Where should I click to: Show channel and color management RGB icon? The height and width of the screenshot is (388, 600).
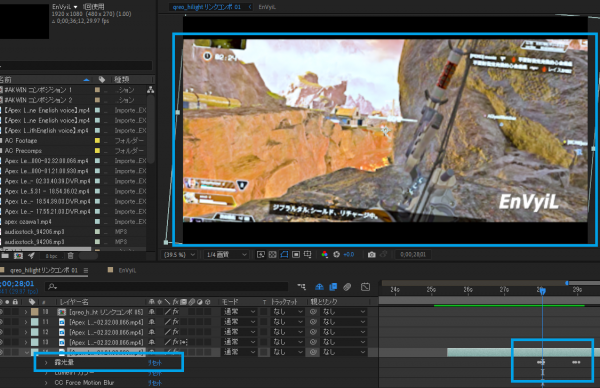(x=324, y=254)
